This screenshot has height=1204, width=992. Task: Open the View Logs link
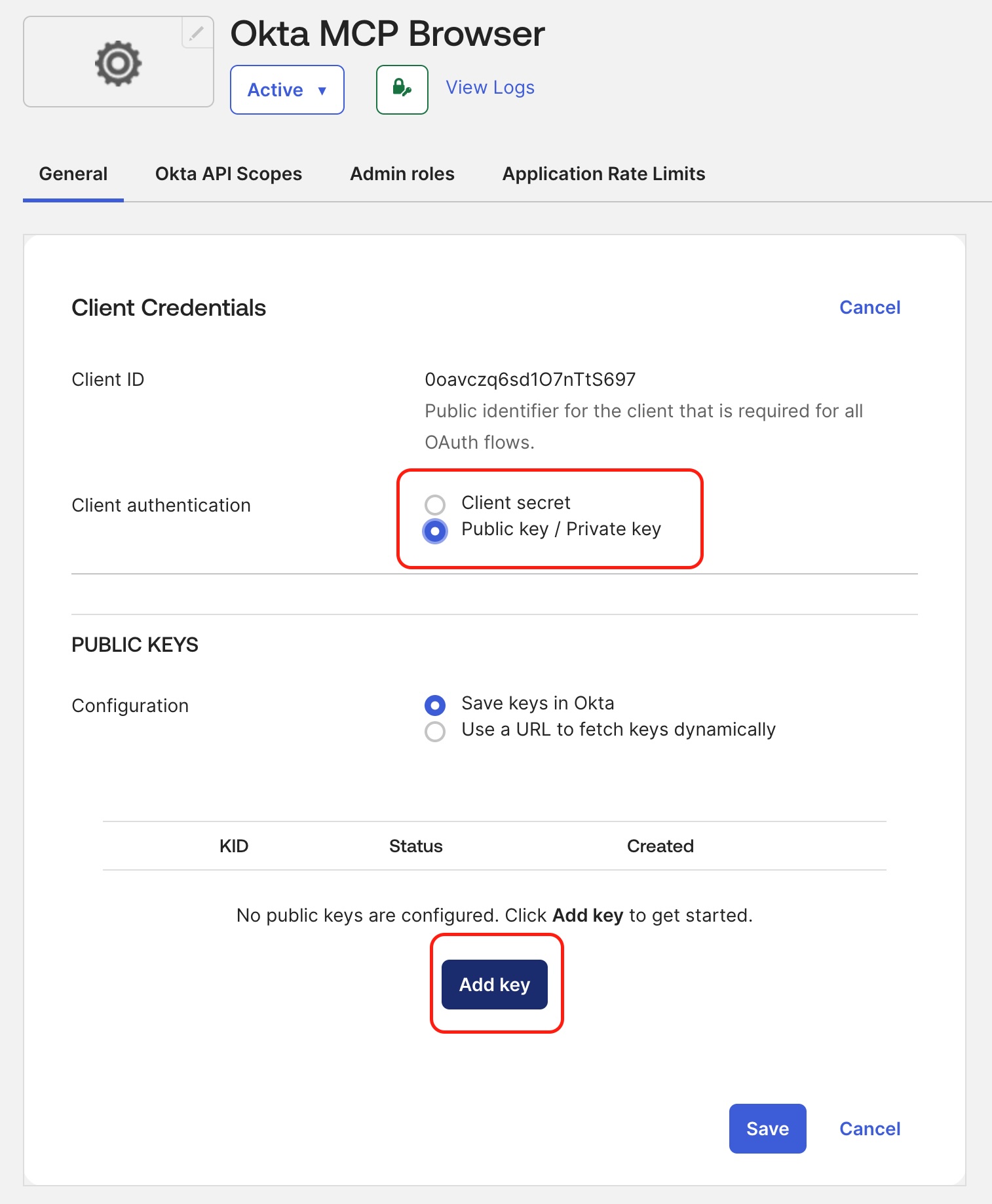(490, 88)
